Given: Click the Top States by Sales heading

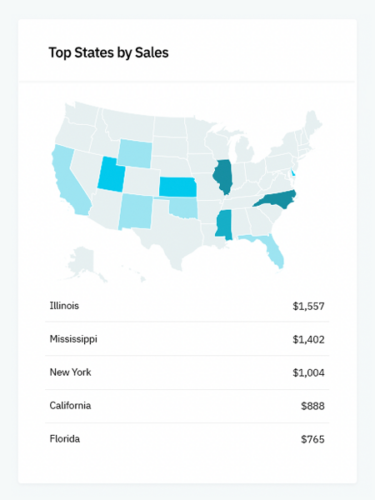Looking at the screenshot, I should coord(109,53).
